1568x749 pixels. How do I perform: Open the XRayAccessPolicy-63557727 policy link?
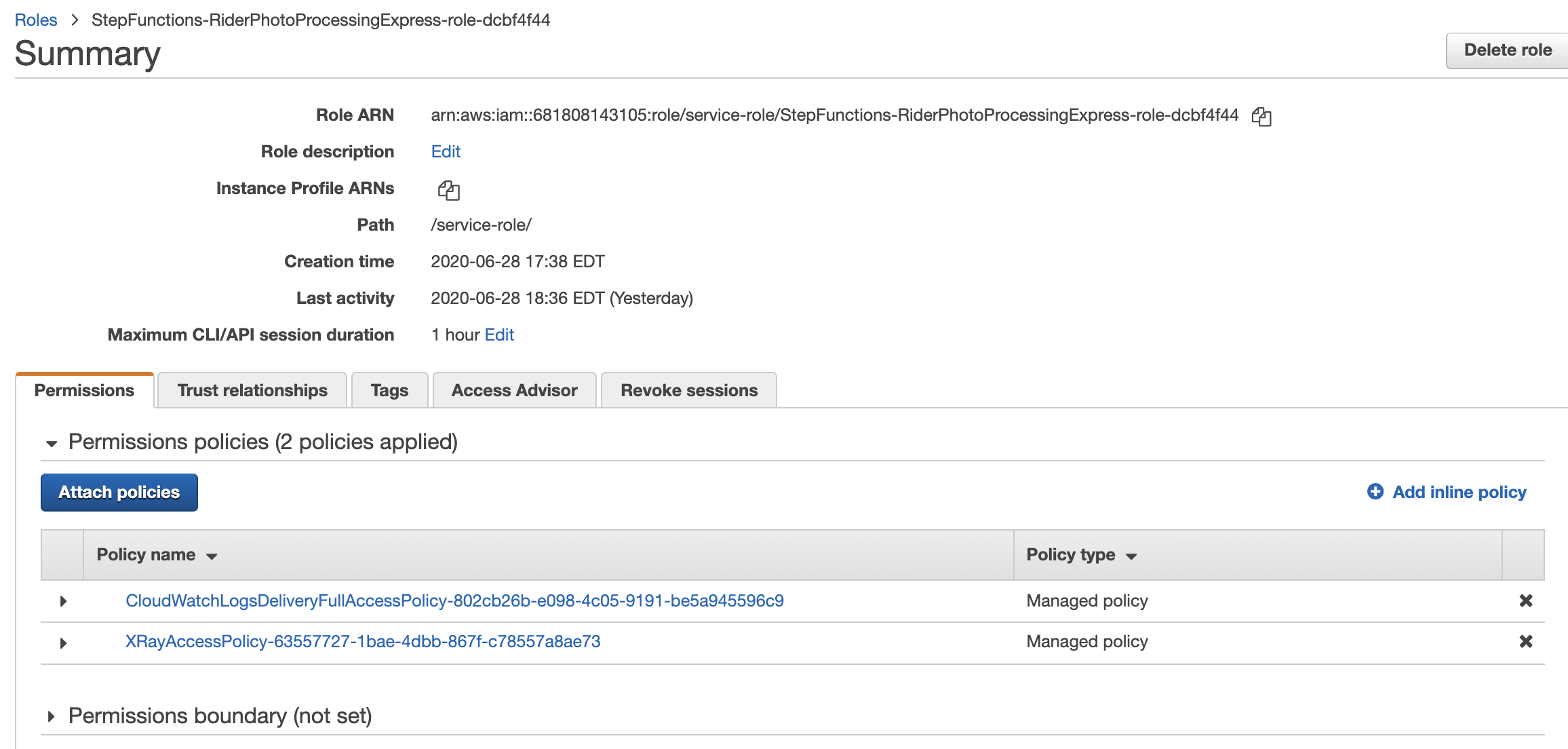coord(363,641)
